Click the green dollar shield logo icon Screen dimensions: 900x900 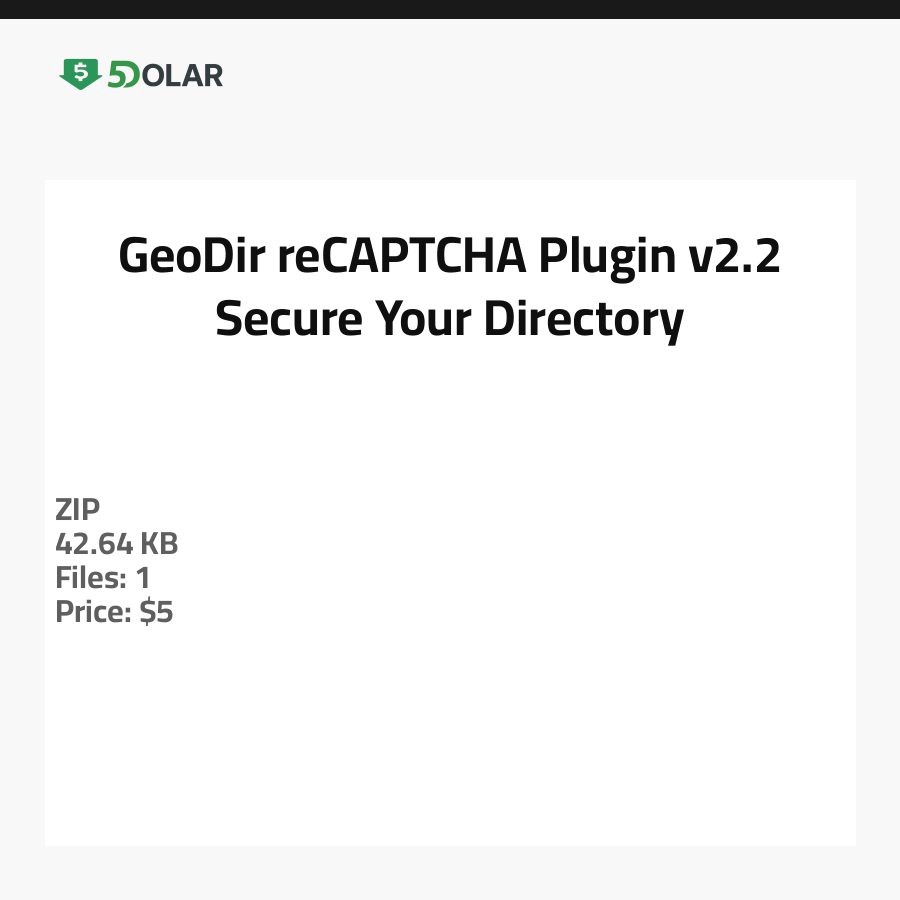click(80, 74)
